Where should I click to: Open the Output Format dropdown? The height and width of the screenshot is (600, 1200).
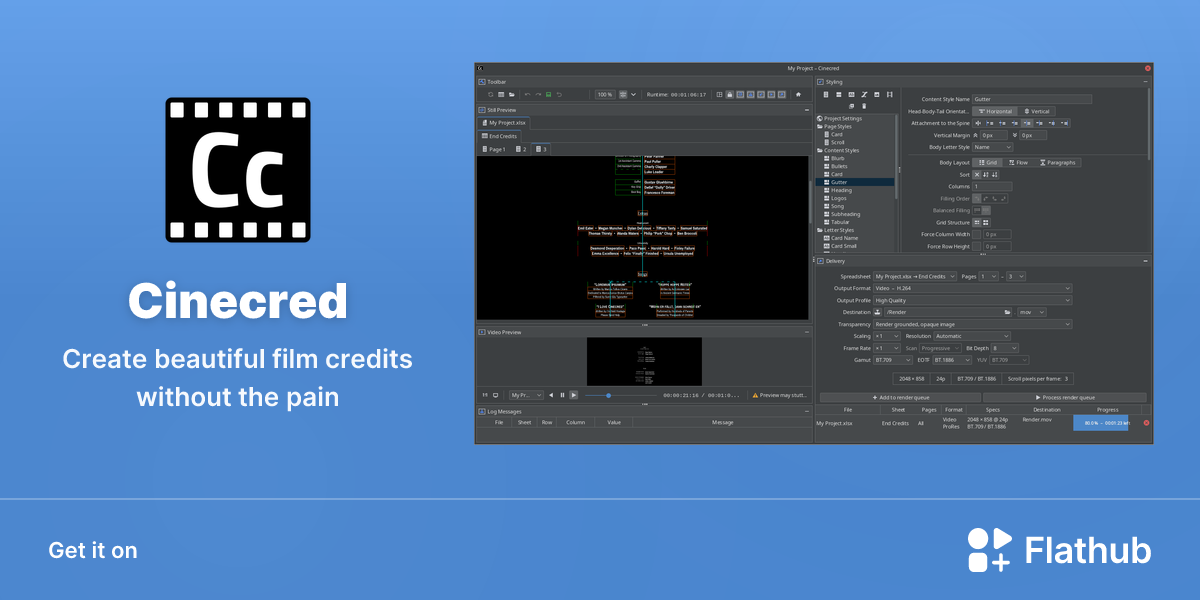(972, 288)
